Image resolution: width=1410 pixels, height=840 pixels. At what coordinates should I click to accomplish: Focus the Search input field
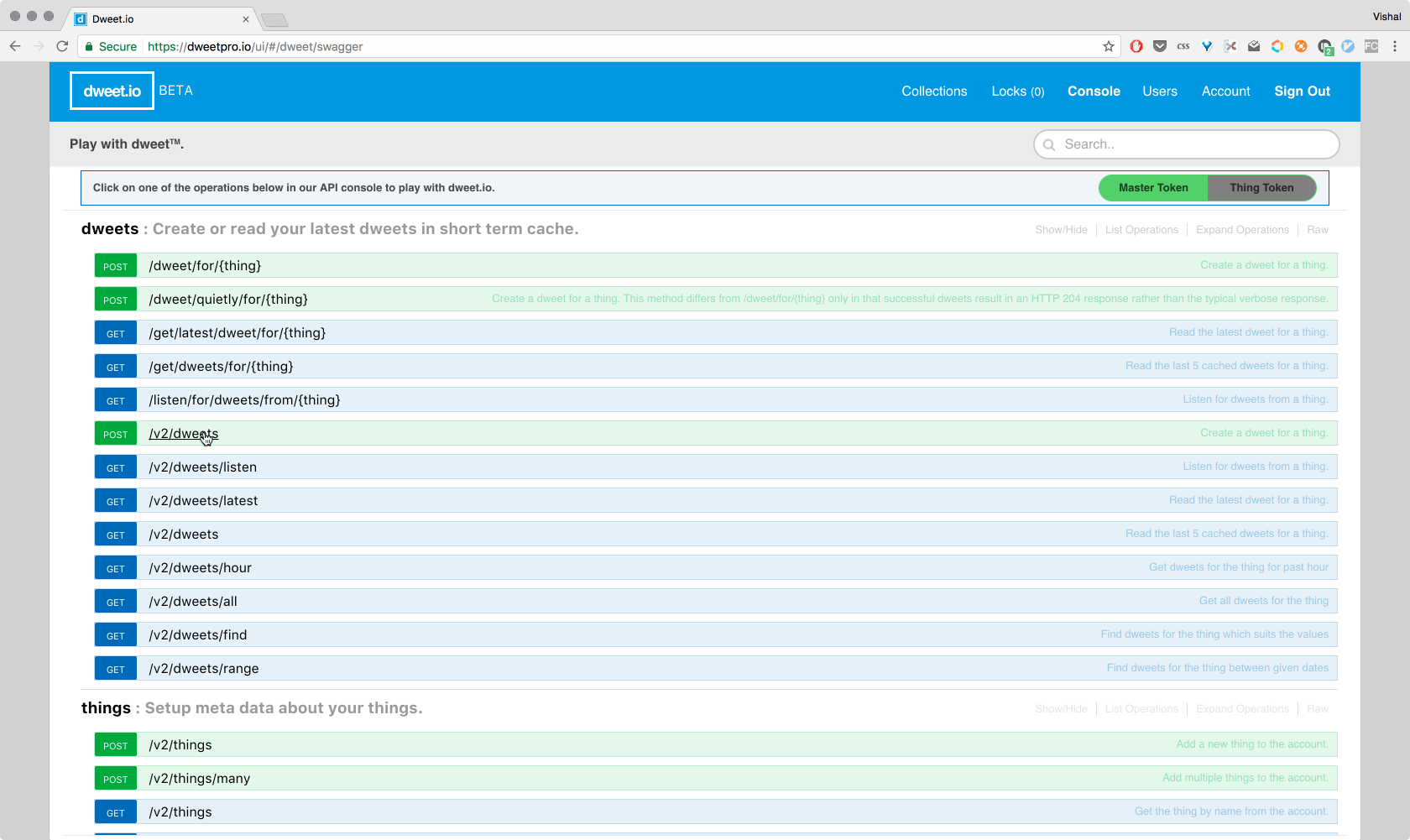coord(1186,144)
